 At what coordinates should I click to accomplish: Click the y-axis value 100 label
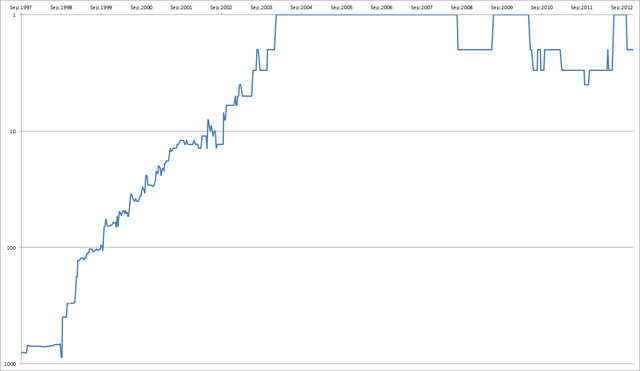coord(12,248)
